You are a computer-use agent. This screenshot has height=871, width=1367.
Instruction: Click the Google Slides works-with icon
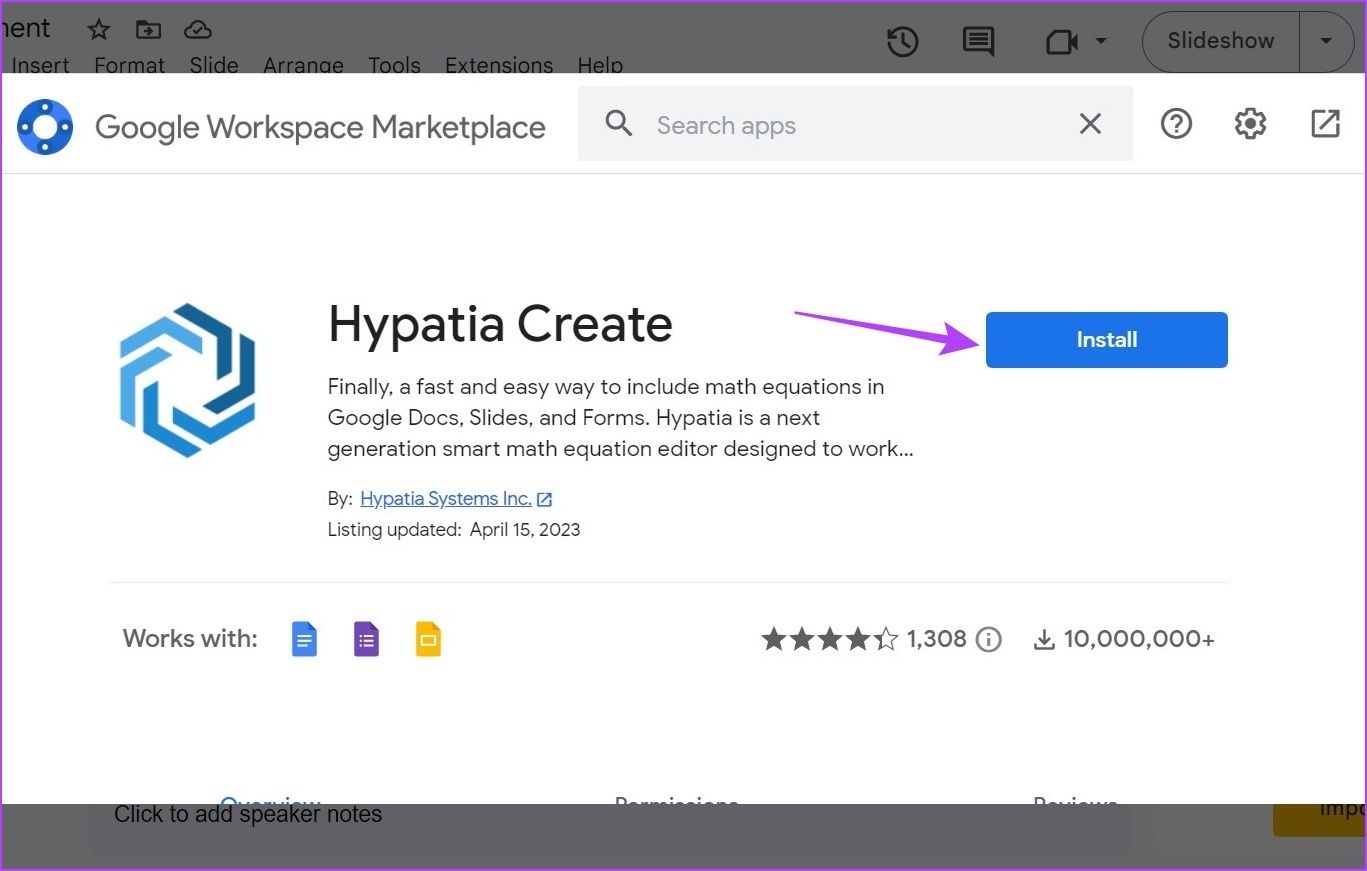coord(428,639)
